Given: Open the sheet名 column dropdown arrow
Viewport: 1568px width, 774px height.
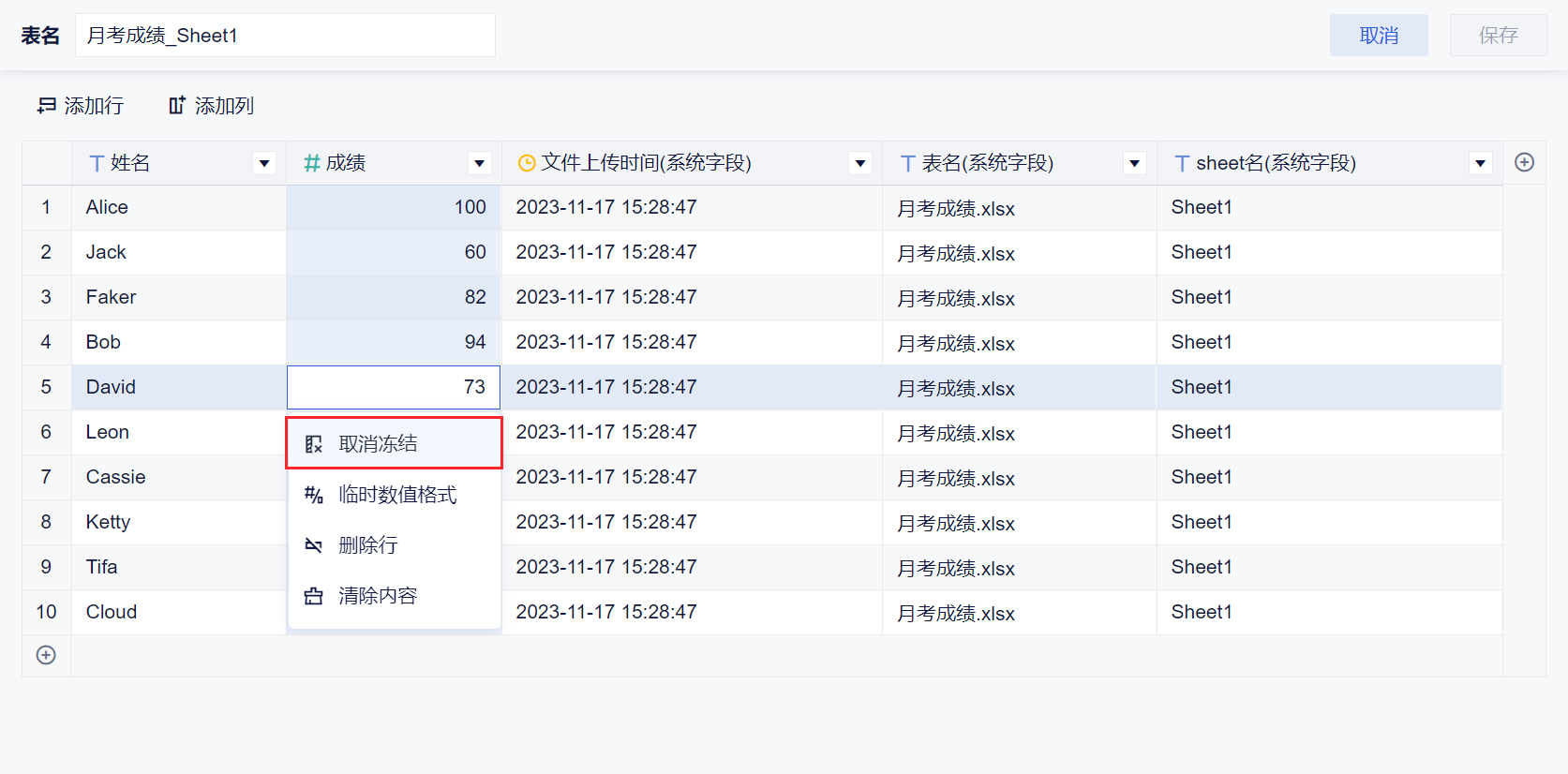Looking at the screenshot, I should click(1480, 163).
